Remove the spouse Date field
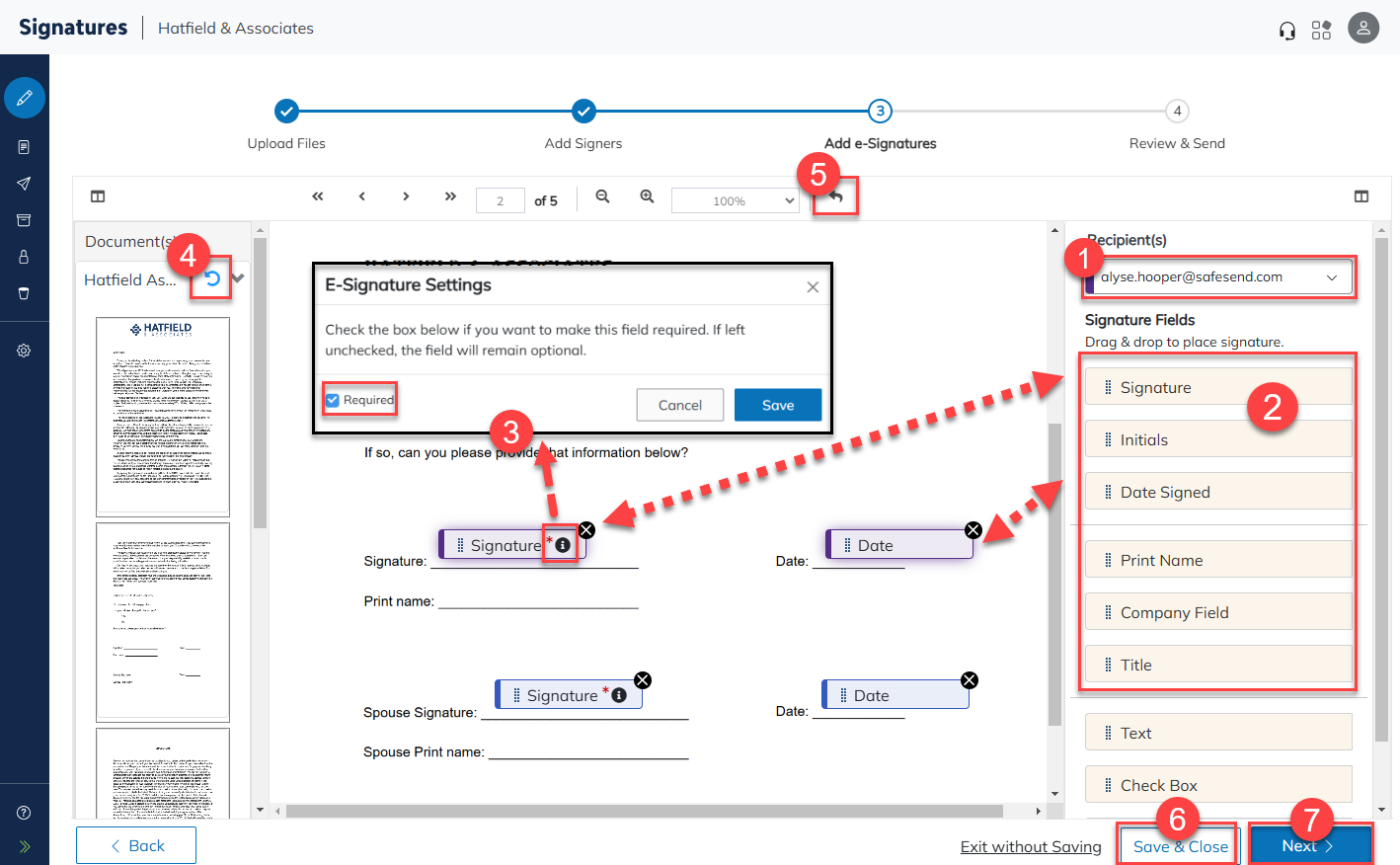The height and width of the screenshot is (865, 1400). click(970, 680)
